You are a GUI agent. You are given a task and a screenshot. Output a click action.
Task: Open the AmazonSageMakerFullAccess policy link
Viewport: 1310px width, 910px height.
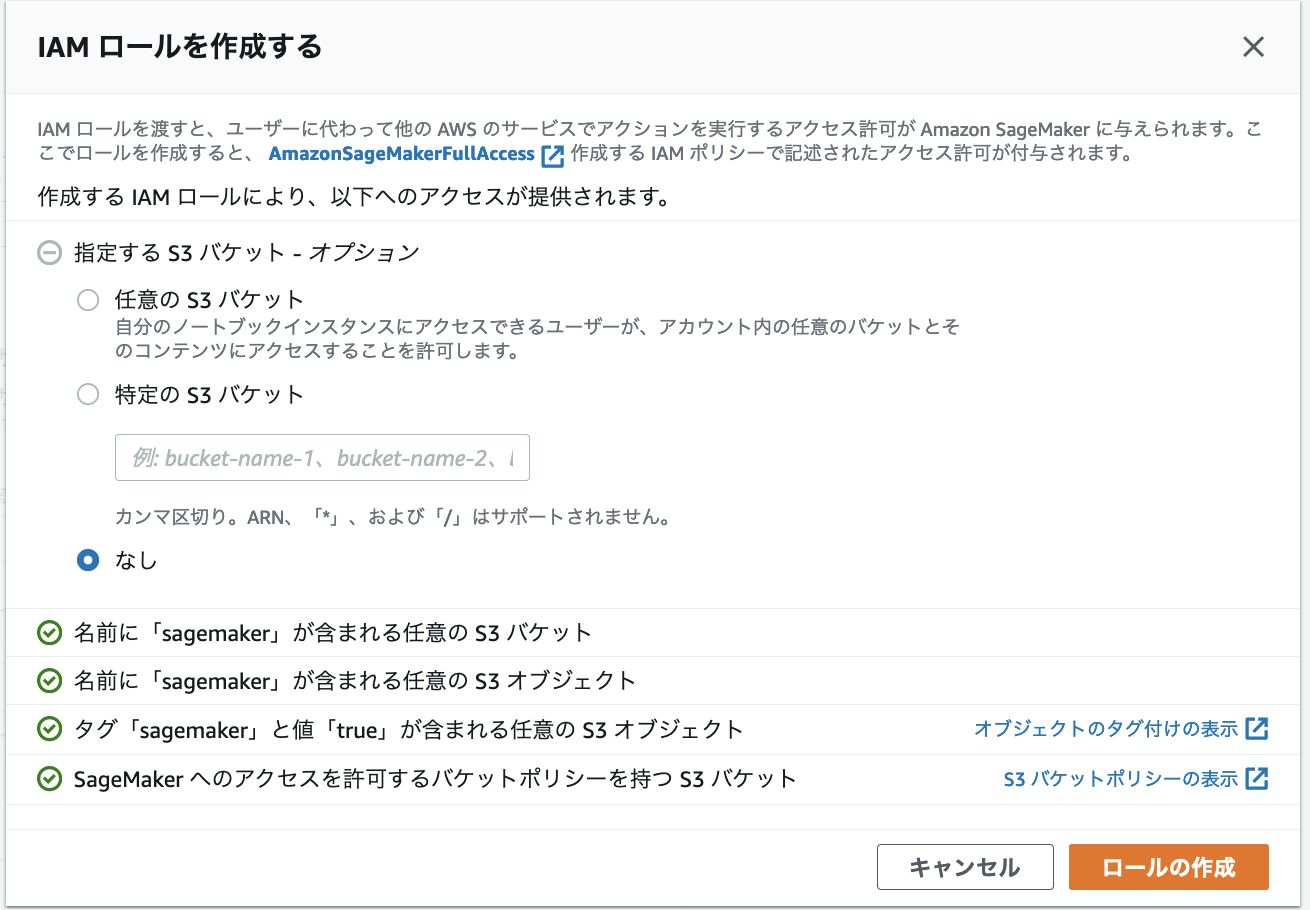click(x=402, y=154)
